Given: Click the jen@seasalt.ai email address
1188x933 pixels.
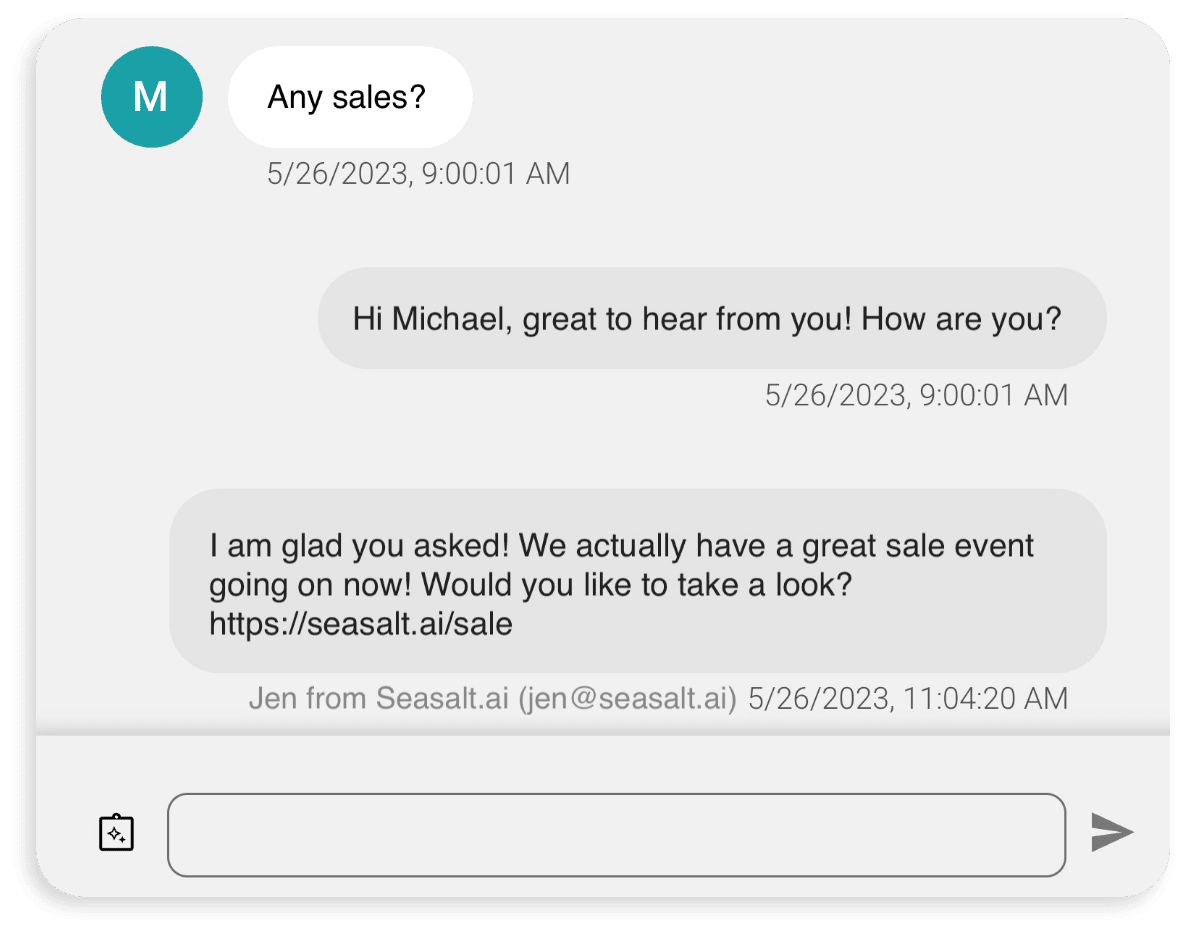Looking at the screenshot, I should point(627,698).
